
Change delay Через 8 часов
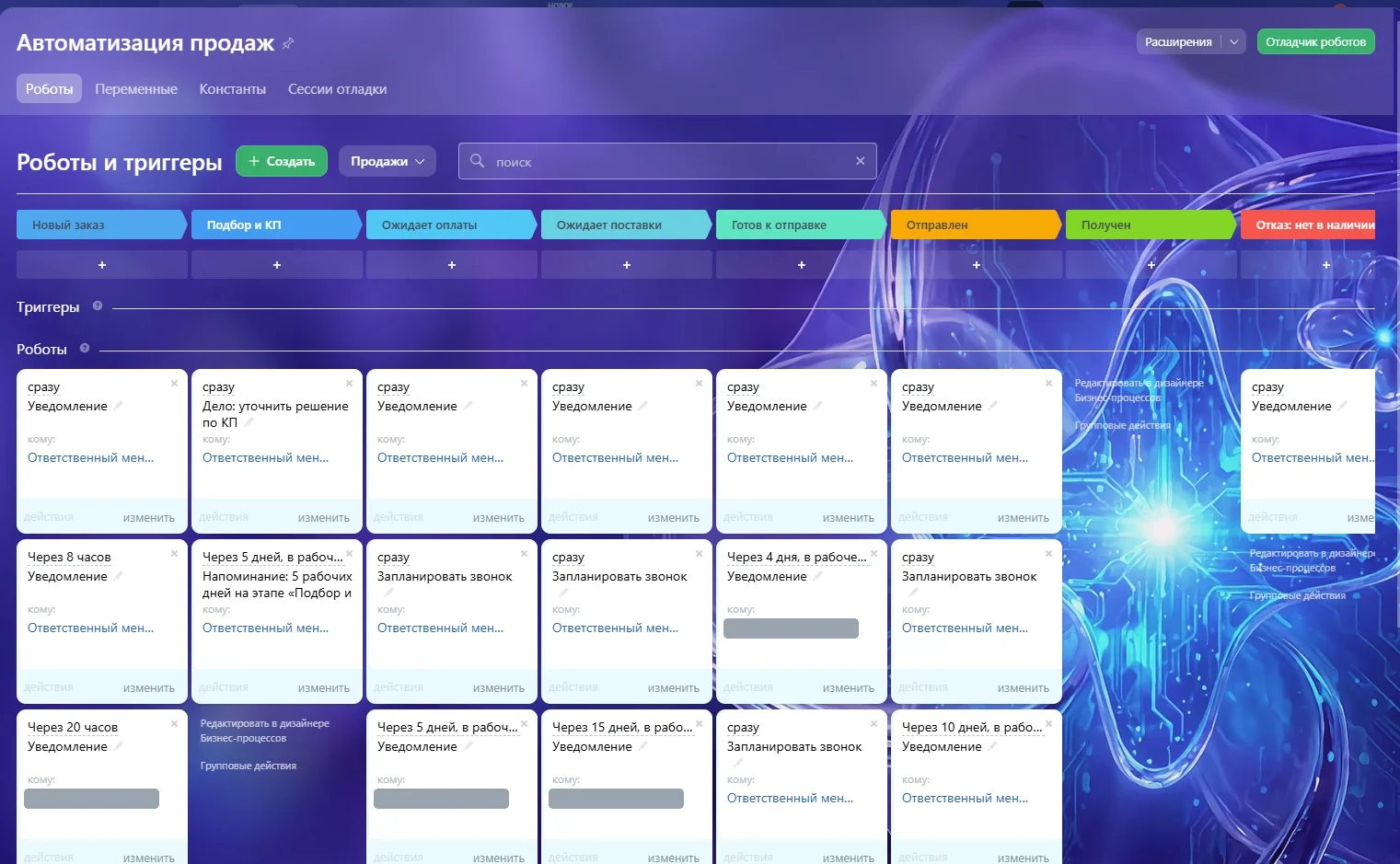point(69,557)
